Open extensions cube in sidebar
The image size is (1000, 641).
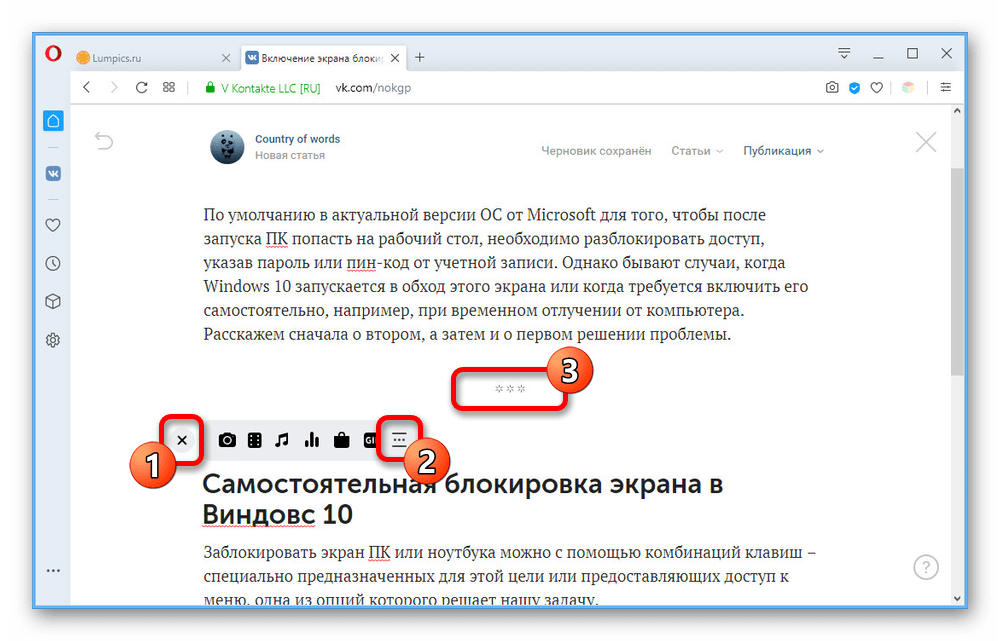54,301
